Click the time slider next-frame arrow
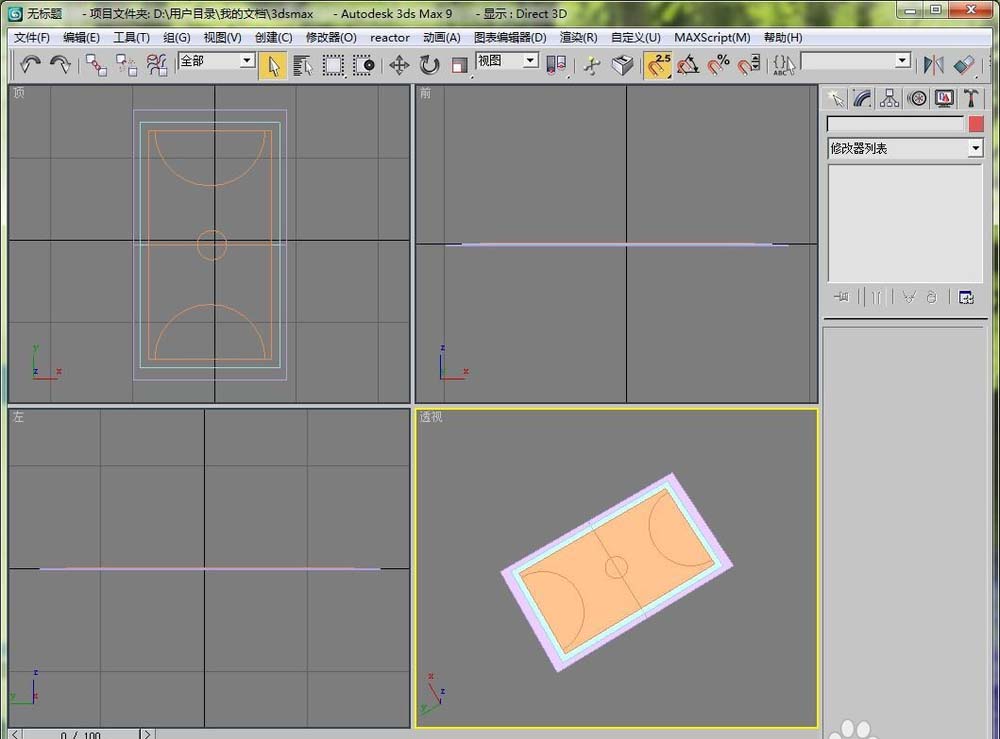The image size is (1000, 739). (147, 735)
